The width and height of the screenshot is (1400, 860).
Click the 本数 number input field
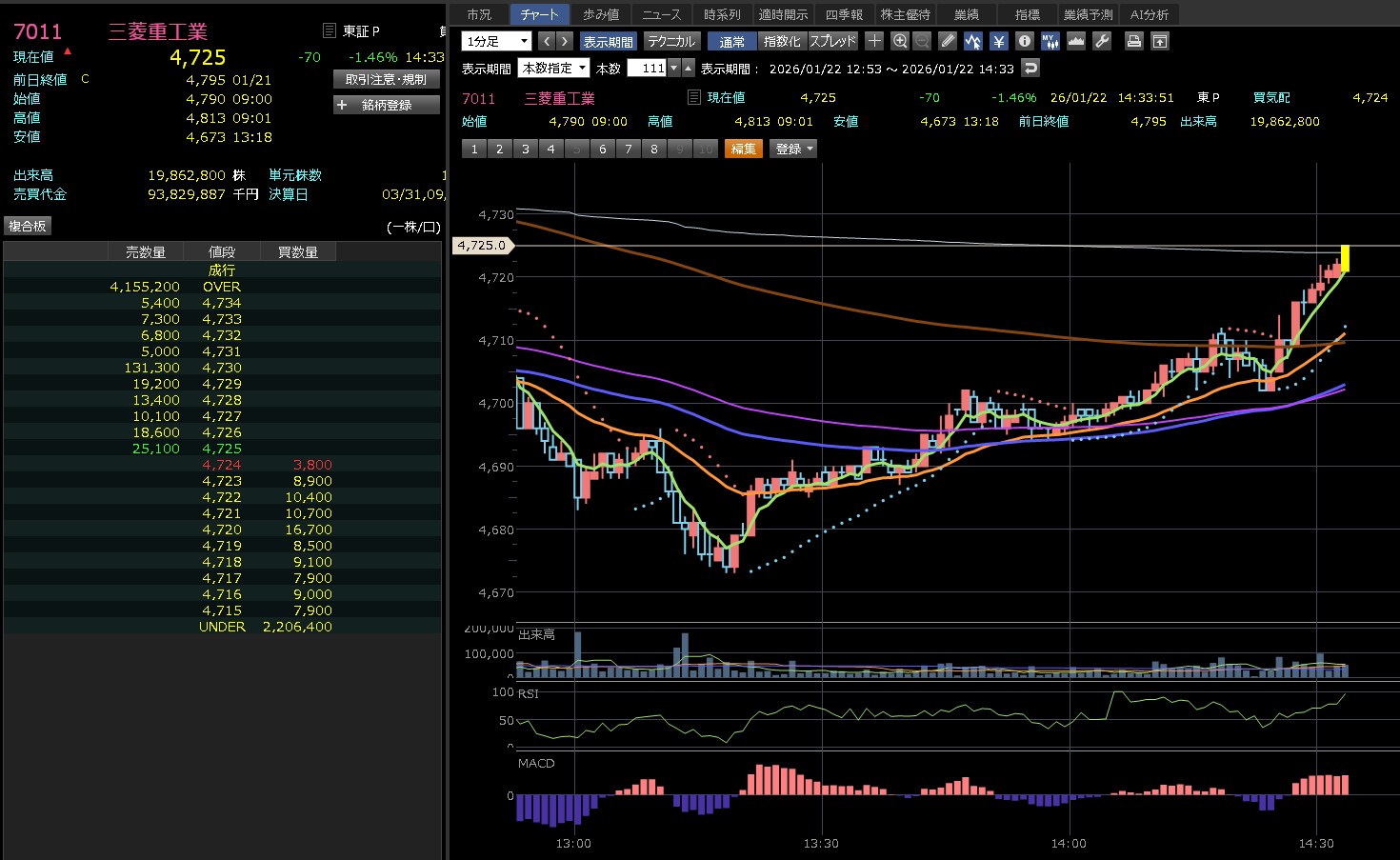pyautogui.click(x=647, y=68)
